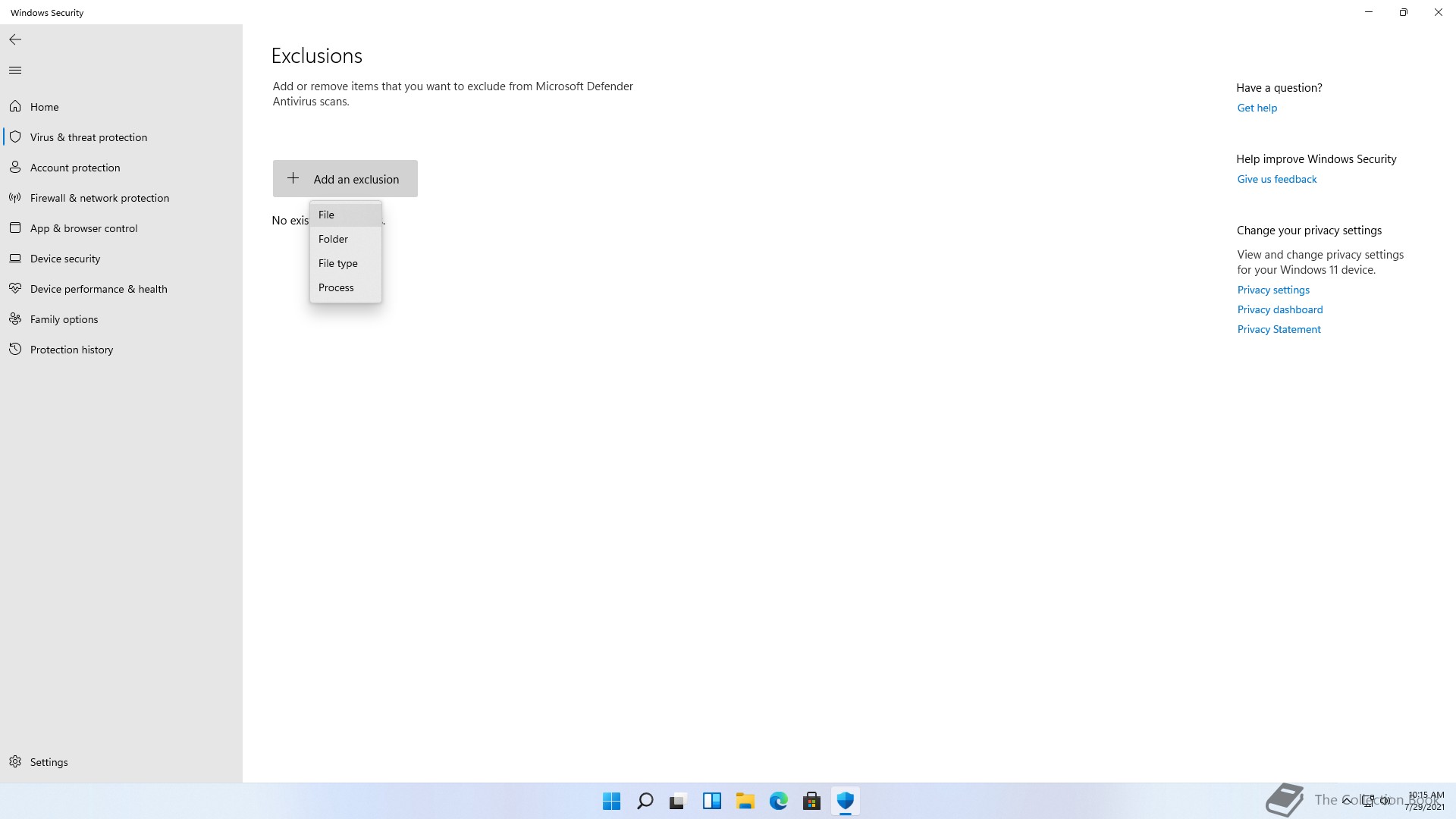Screen dimensions: 1456x819
Task: Choose File from exclusion menu
Action: pyautogui.click(x=327, y=215)
